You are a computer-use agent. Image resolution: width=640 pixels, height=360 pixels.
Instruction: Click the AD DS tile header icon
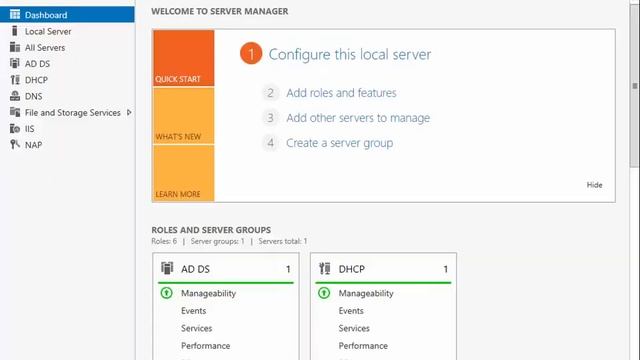pos(167,268)
